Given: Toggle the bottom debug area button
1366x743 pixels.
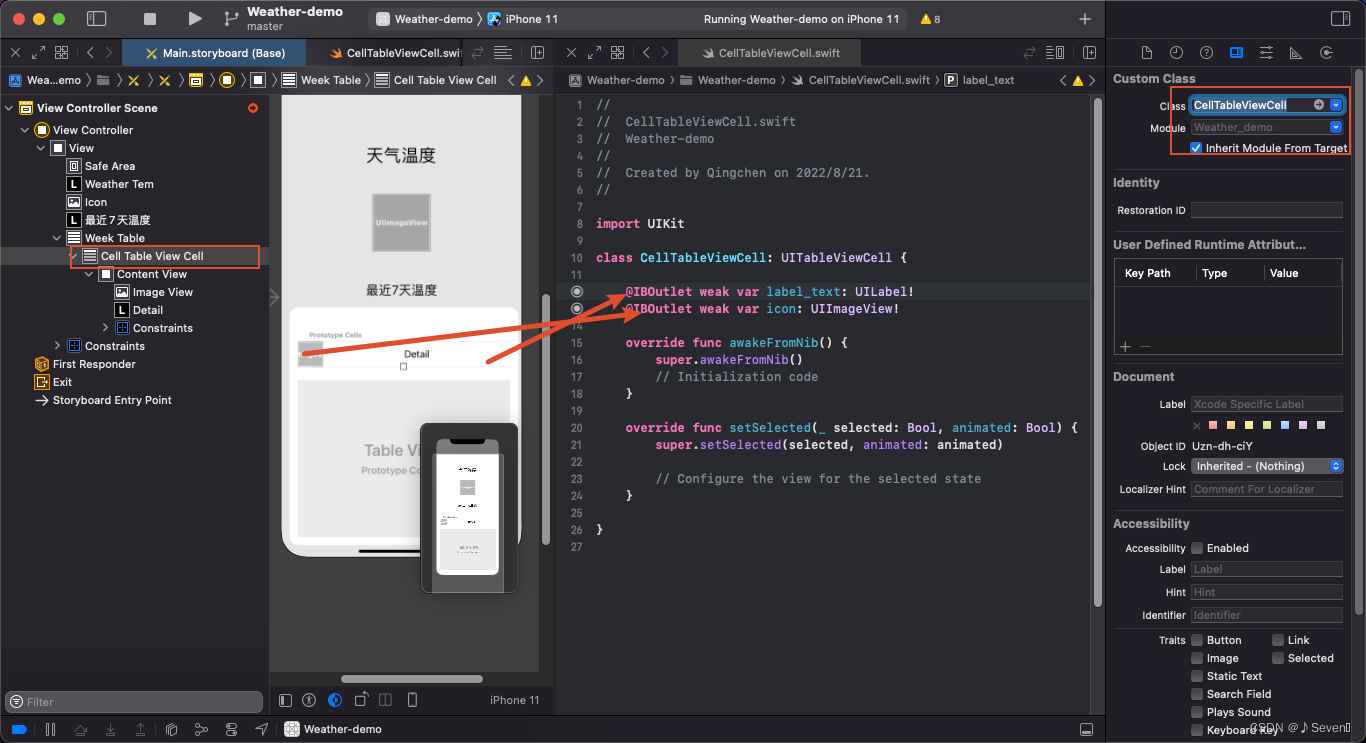Looking at the screenshot, I should [1087, 729].
